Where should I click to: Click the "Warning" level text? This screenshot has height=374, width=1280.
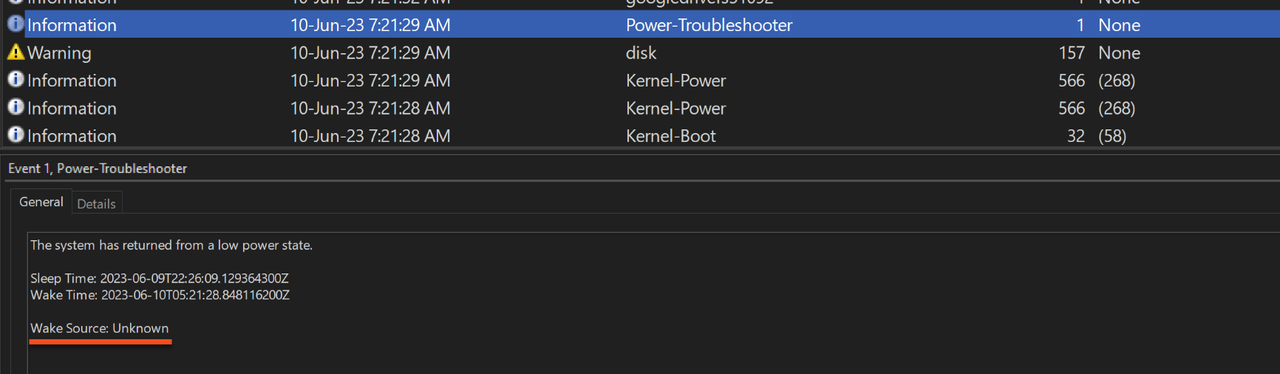(59, 53)
